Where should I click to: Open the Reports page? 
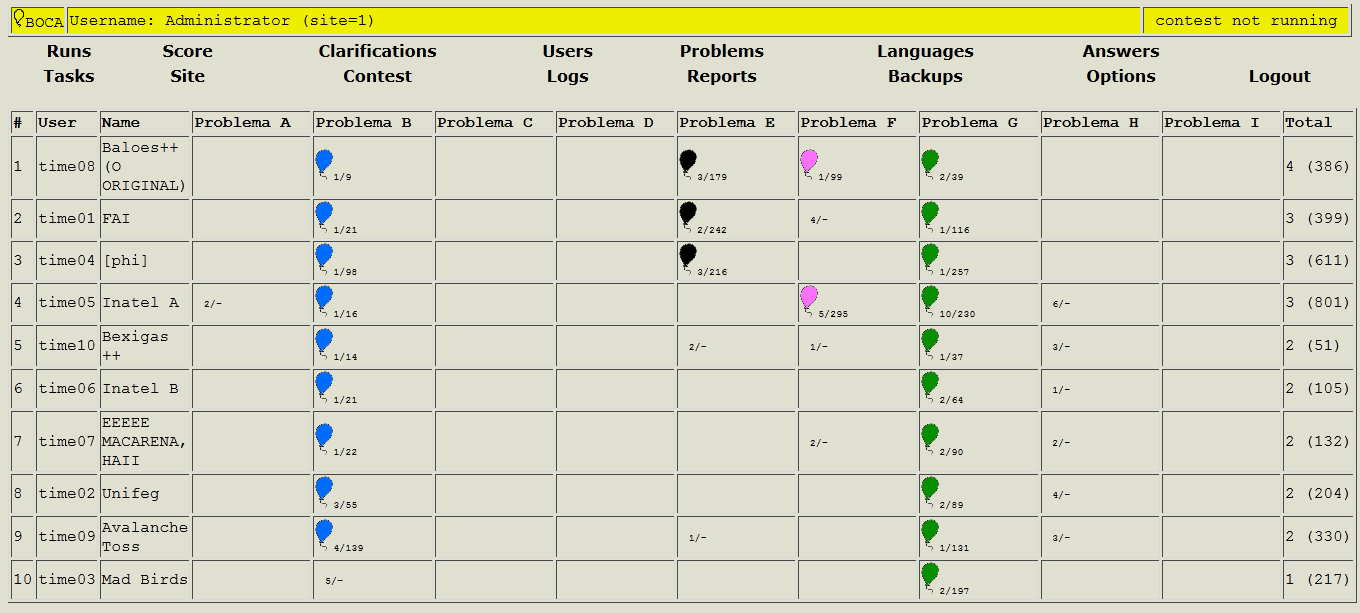click(721, 76)
